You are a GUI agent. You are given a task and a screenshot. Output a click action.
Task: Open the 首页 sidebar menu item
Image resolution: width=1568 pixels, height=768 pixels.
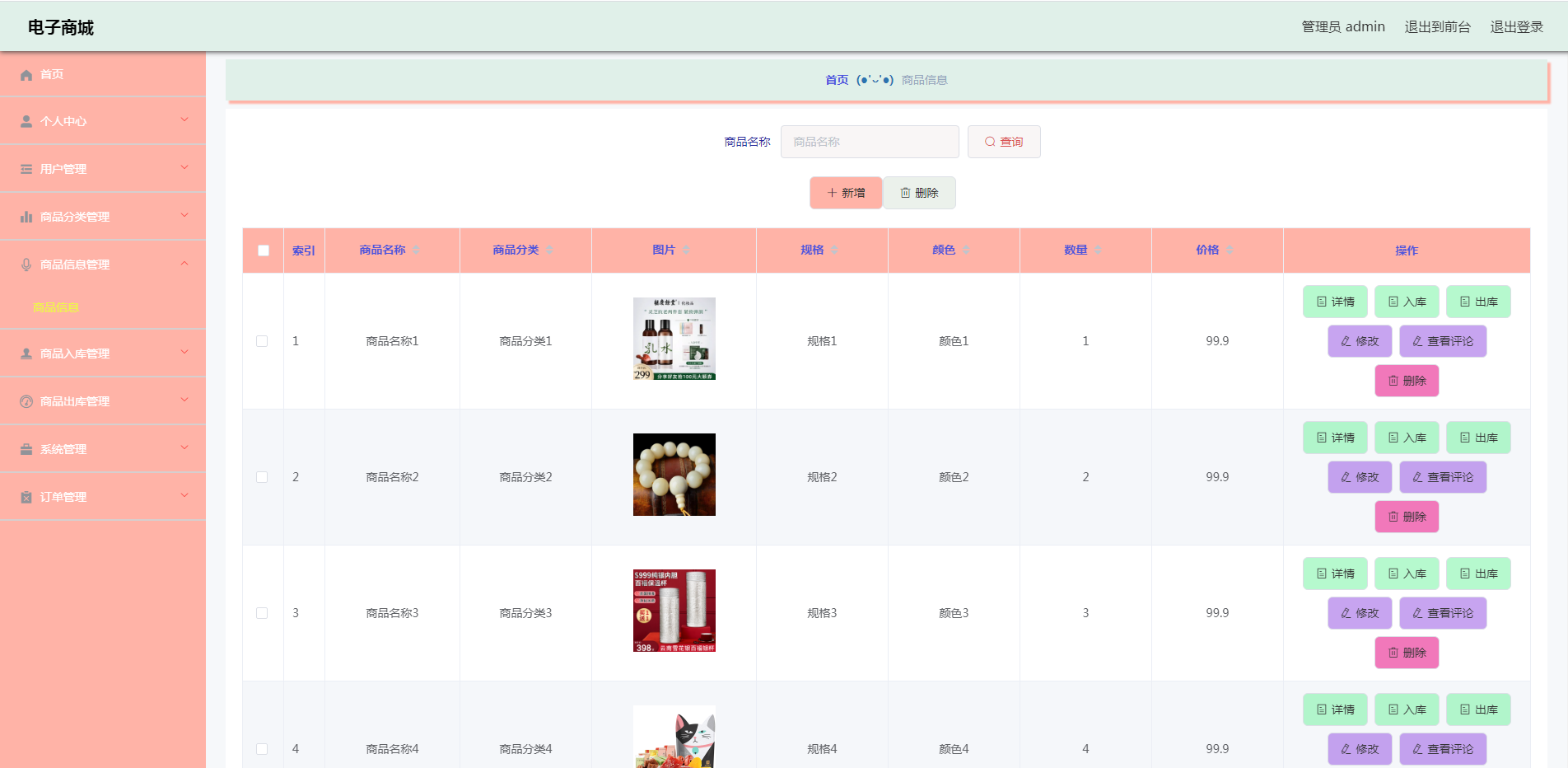pyautogui.click(x=103, y=74)
